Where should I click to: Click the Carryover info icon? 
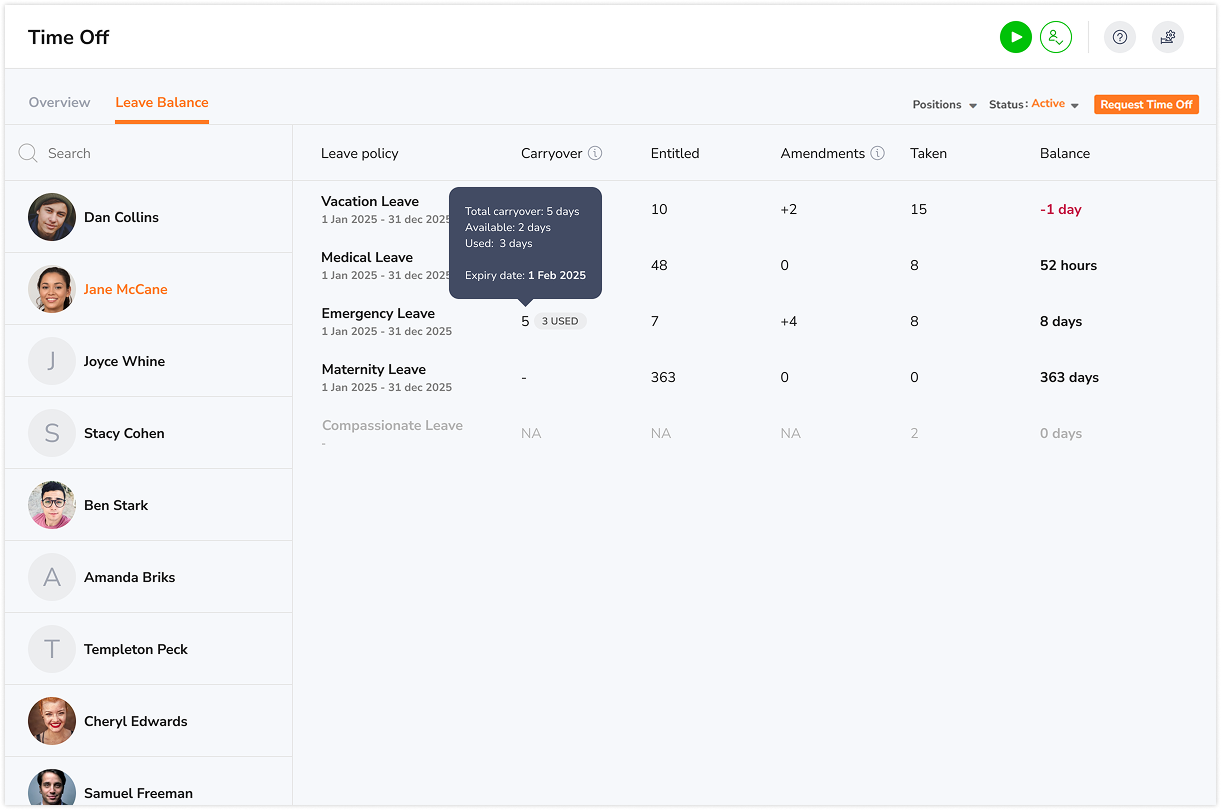tap(595, 153)
